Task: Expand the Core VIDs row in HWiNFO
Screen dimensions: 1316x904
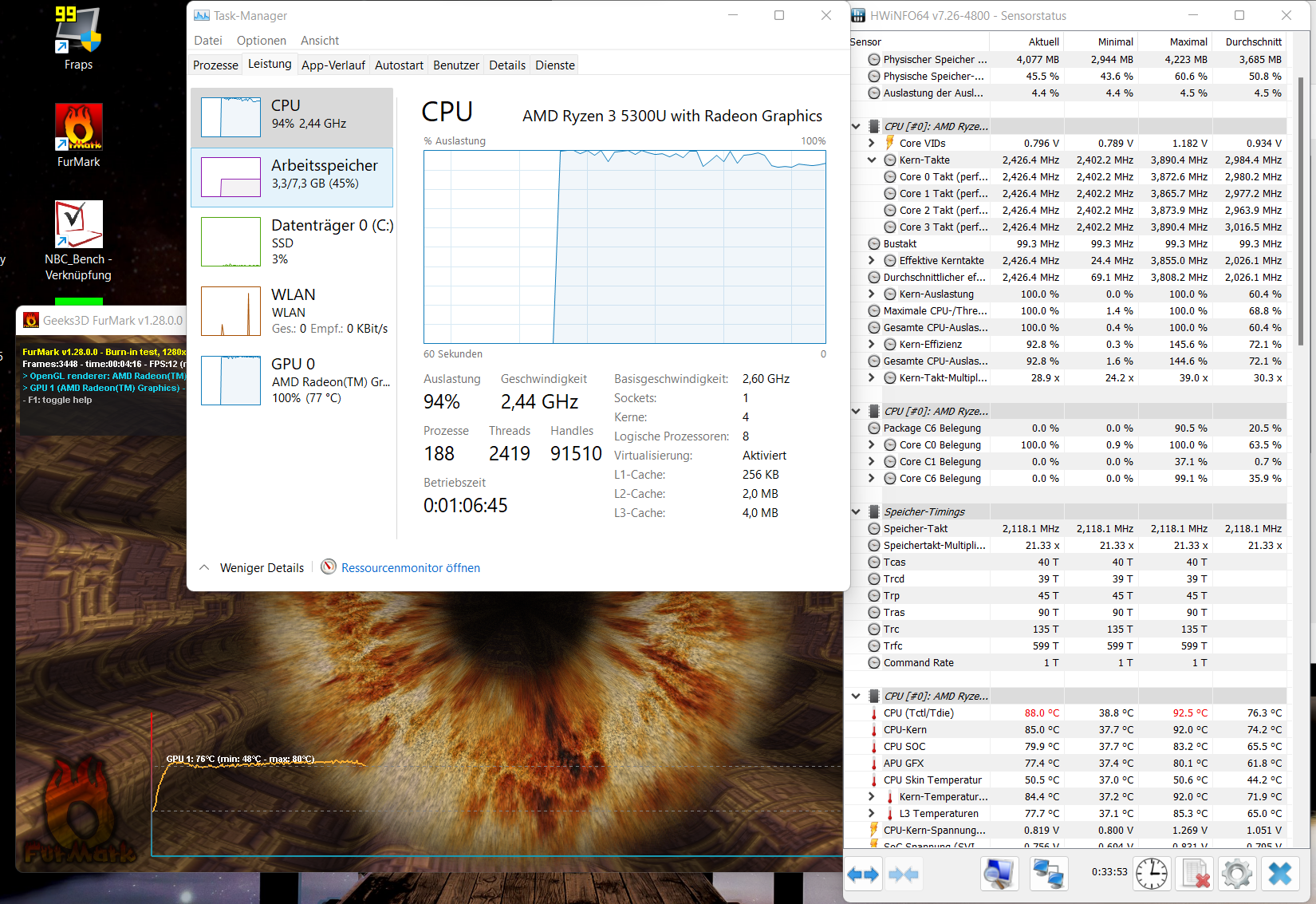Action: [x=872, y=143]
